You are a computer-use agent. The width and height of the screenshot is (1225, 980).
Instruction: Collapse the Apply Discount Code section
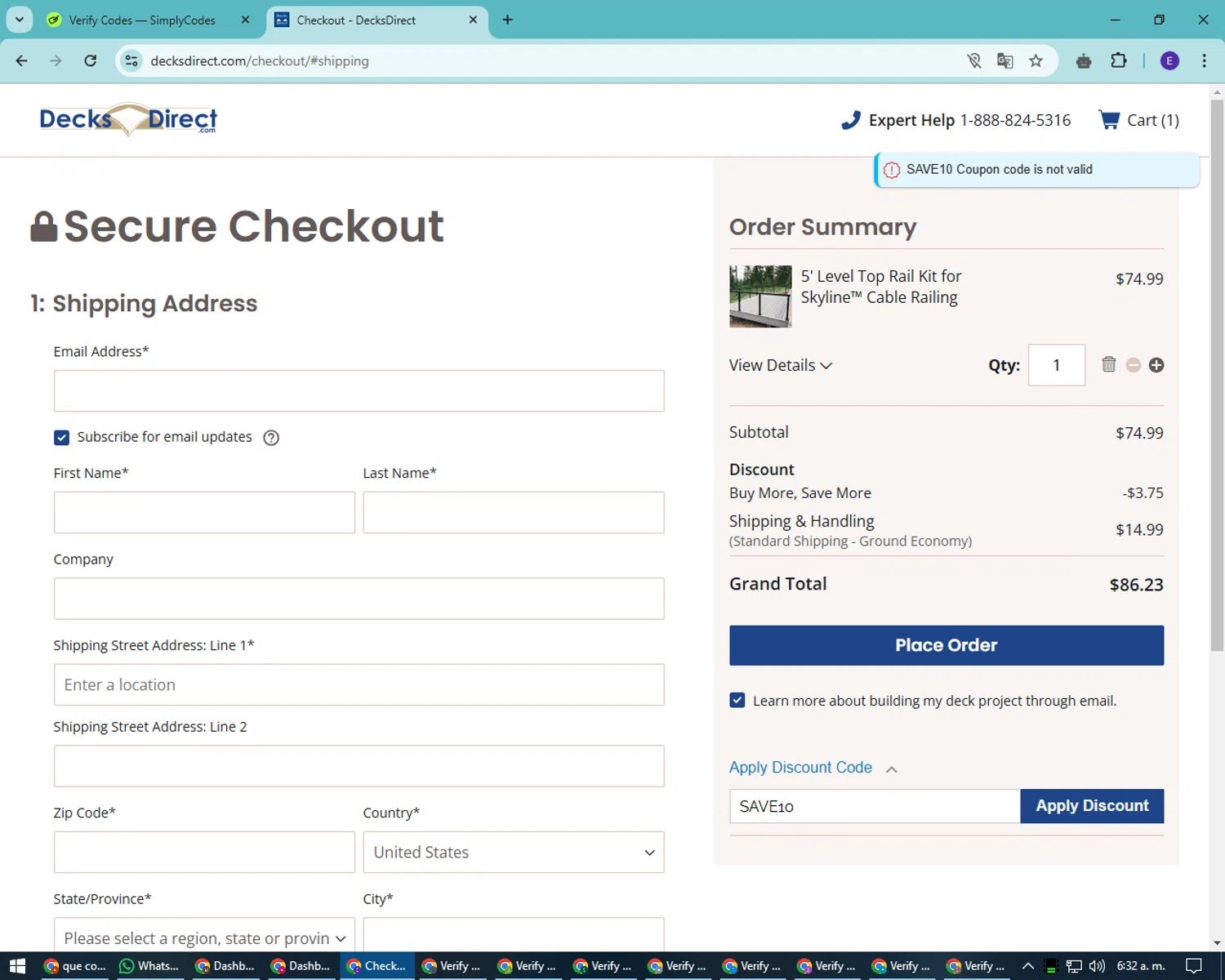coord(892,769)
